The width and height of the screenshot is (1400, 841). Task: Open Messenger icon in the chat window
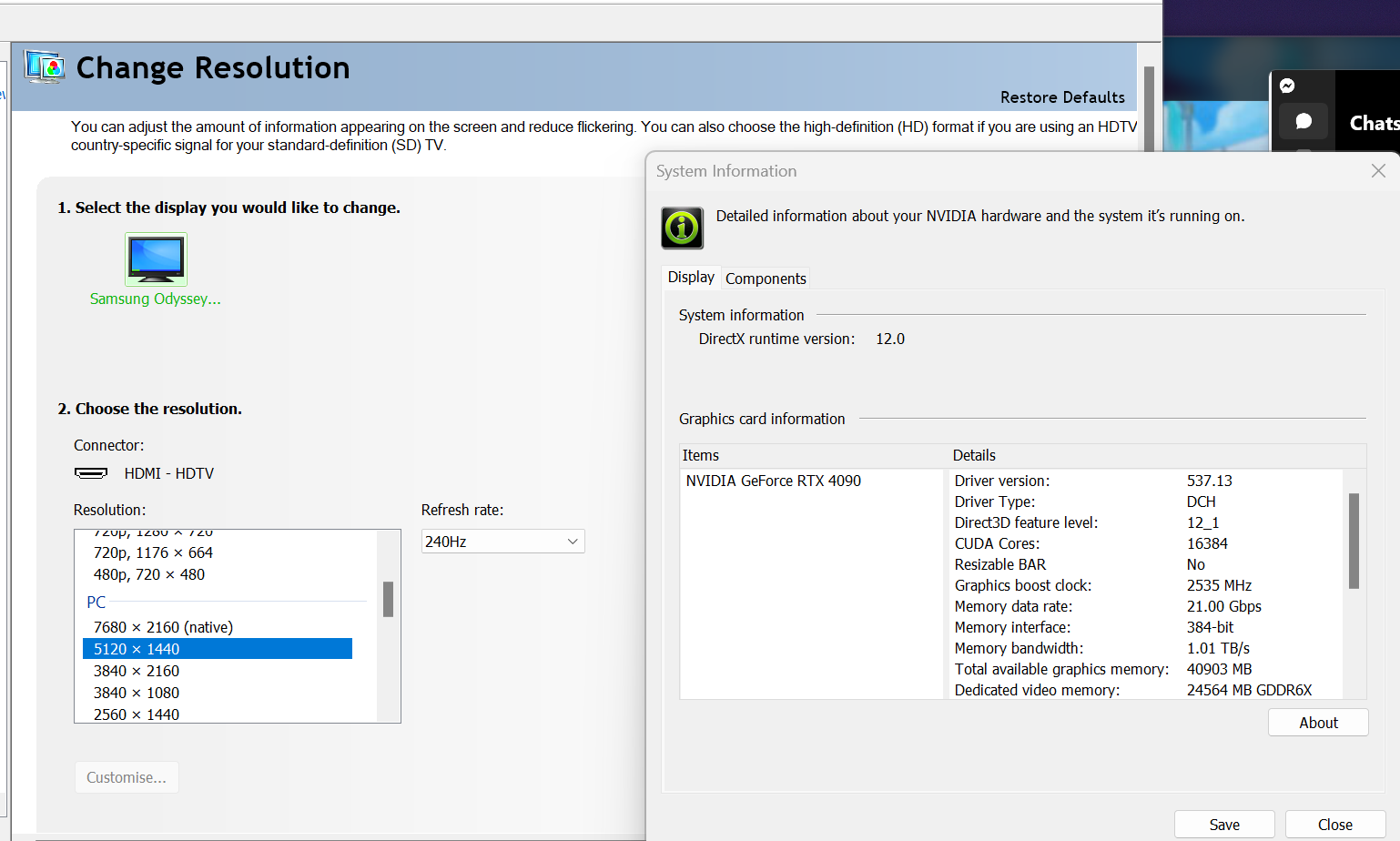click(x=1287, y=86)
